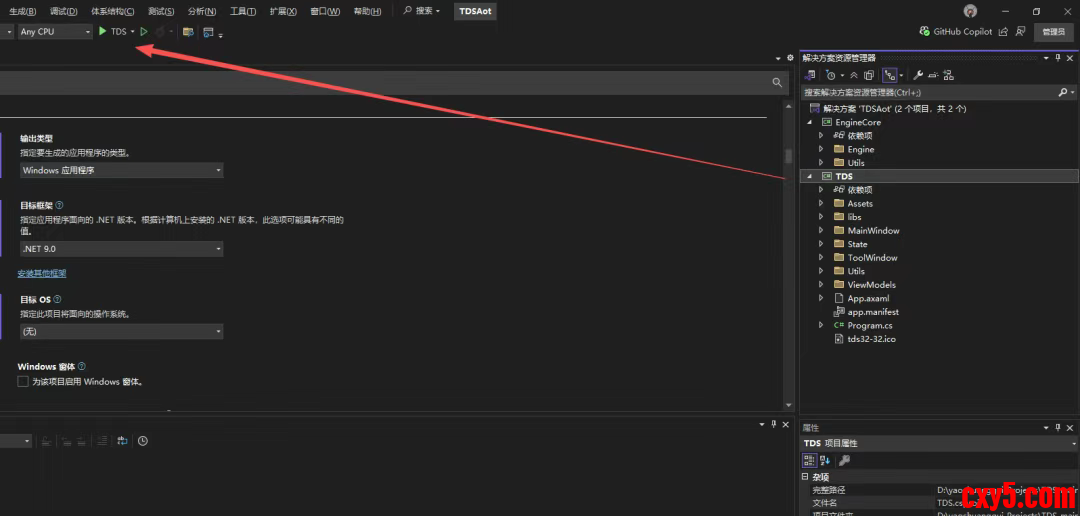Open the pending changes filter clock icon
The image size is (1080, 516).
coord(830,75)
